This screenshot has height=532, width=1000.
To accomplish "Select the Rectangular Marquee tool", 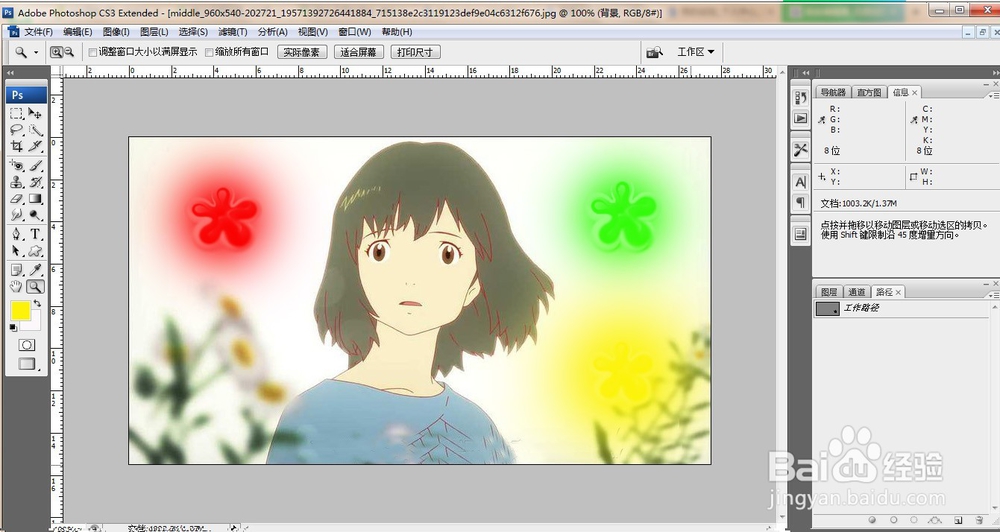I will (x=17, y=114).
